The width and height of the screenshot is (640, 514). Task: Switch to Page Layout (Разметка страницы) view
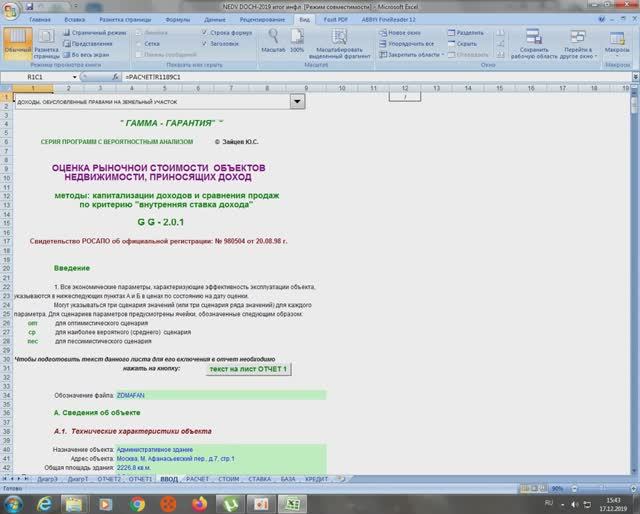pos(46,43)
